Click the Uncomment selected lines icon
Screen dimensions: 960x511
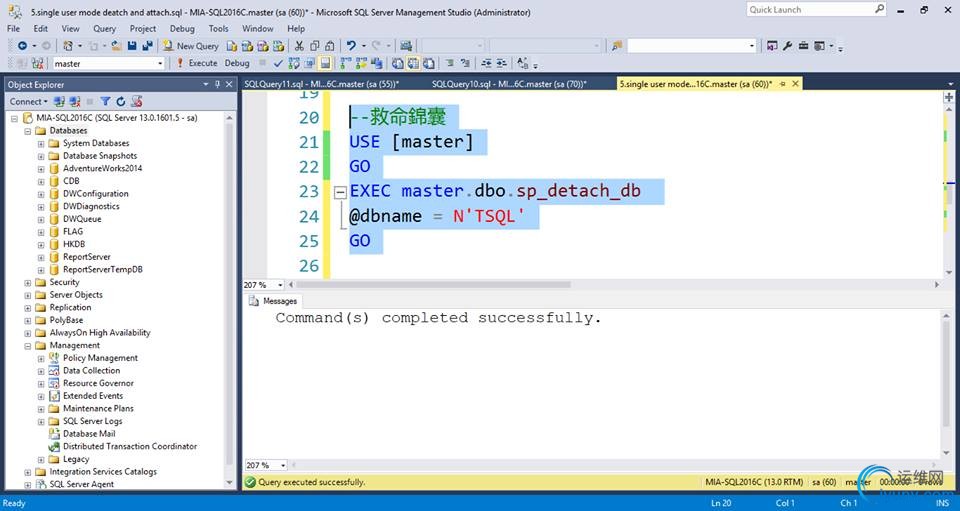pyautogui.click(x=465, y=63)
